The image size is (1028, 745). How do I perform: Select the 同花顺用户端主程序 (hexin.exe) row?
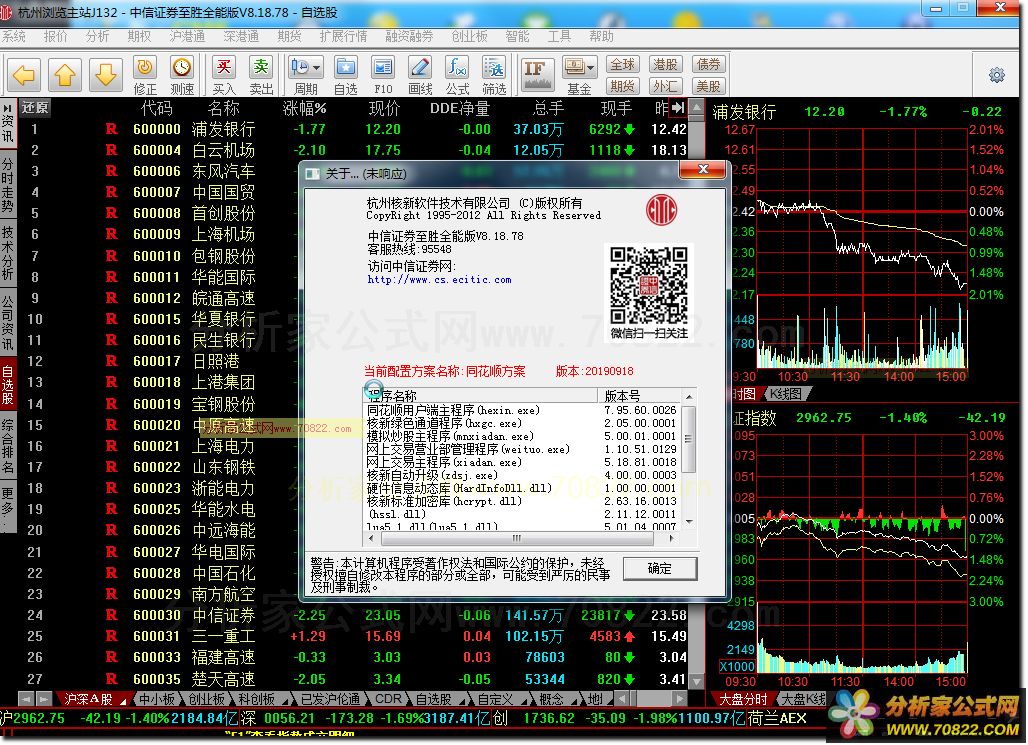coord(522,411)
